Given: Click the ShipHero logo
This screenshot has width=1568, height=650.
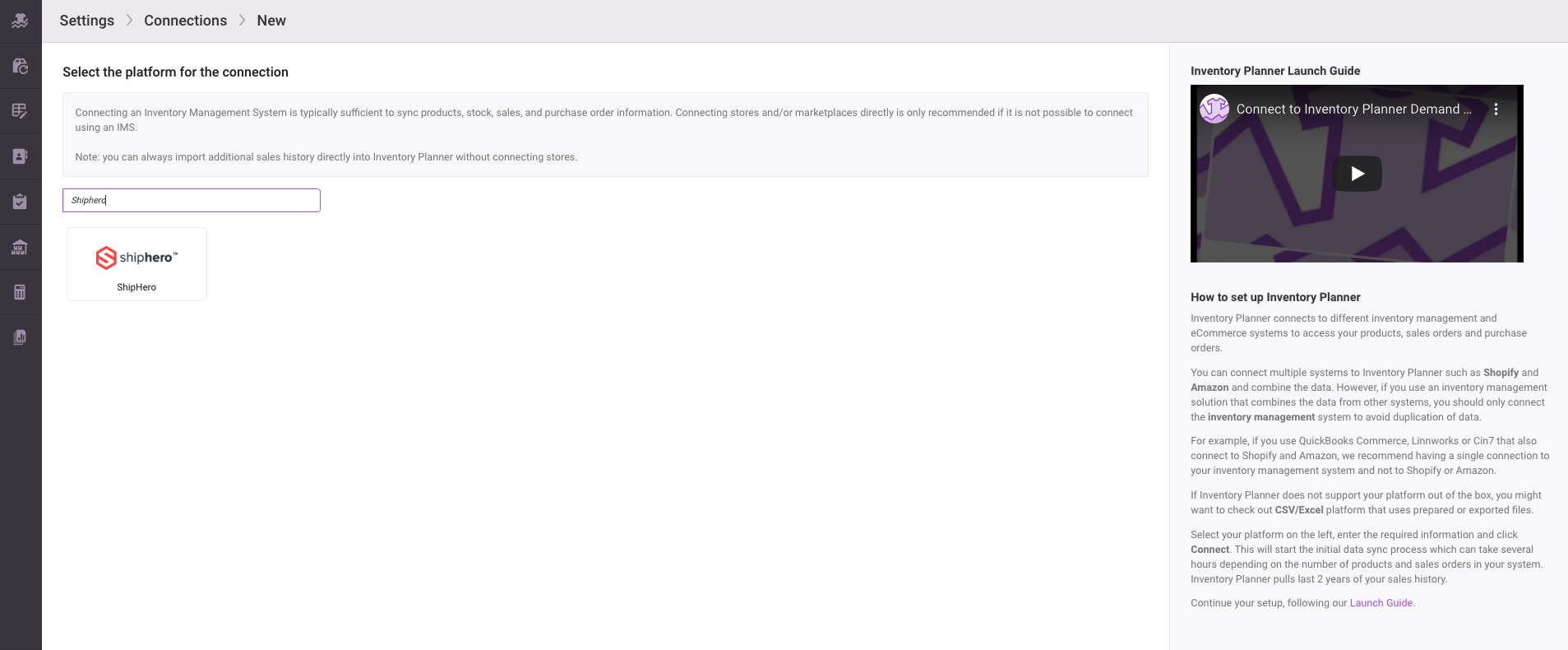Looking at the screenshot, I should click(x=136, y=258).
